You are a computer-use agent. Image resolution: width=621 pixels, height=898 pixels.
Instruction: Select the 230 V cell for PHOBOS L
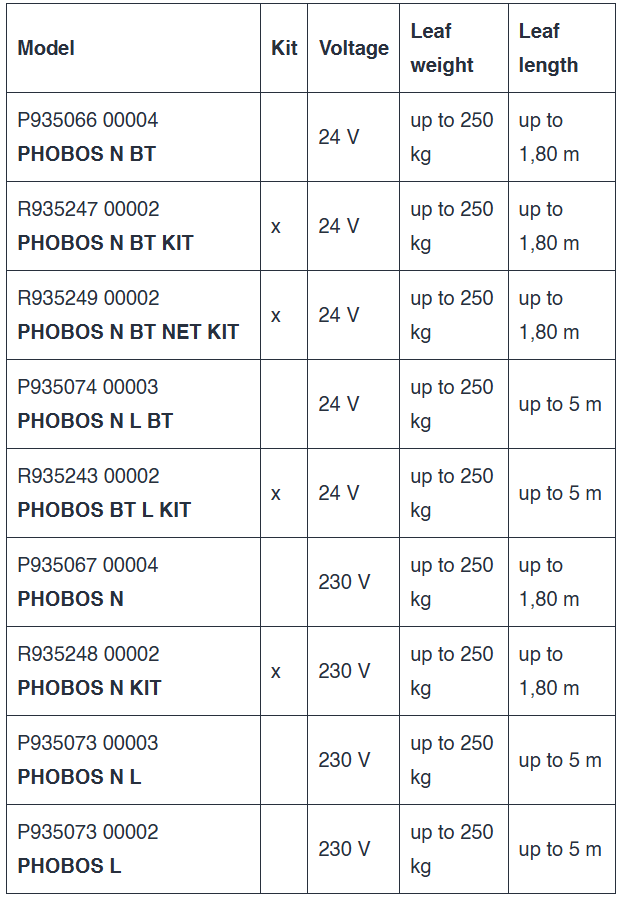click(x=343, y=849)
